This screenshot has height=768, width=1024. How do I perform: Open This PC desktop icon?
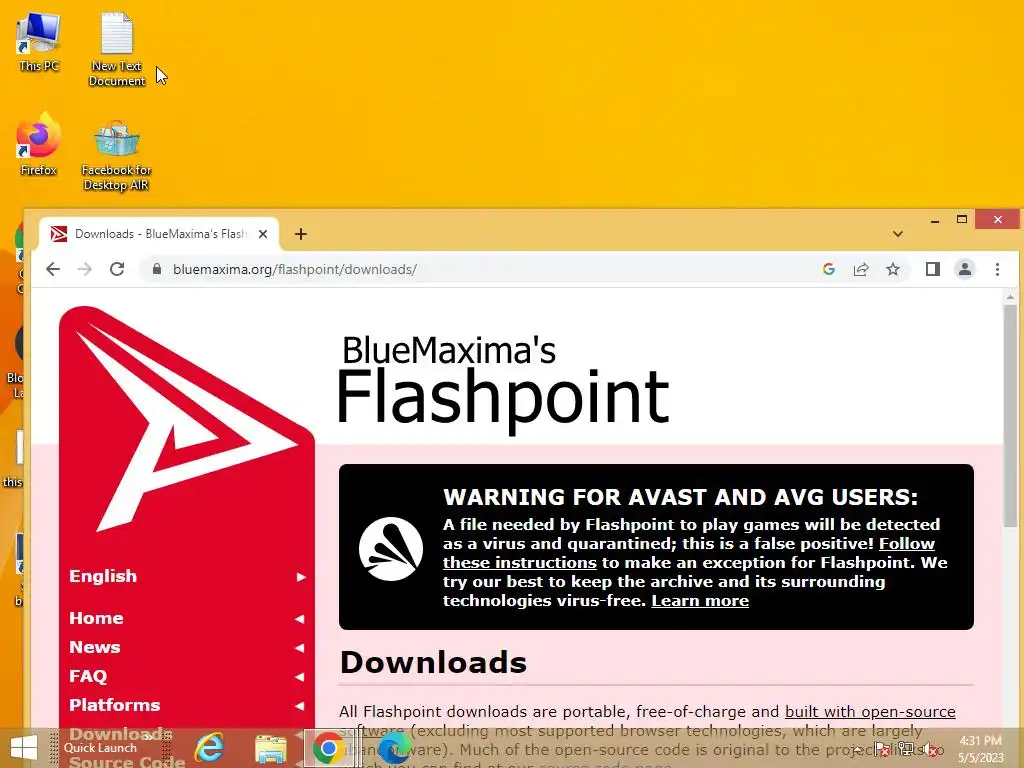pyautogui.click(x=39, y=42)
